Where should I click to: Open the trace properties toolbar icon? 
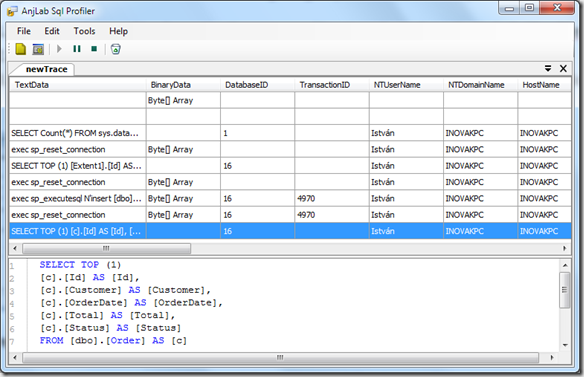coord(38,49)
